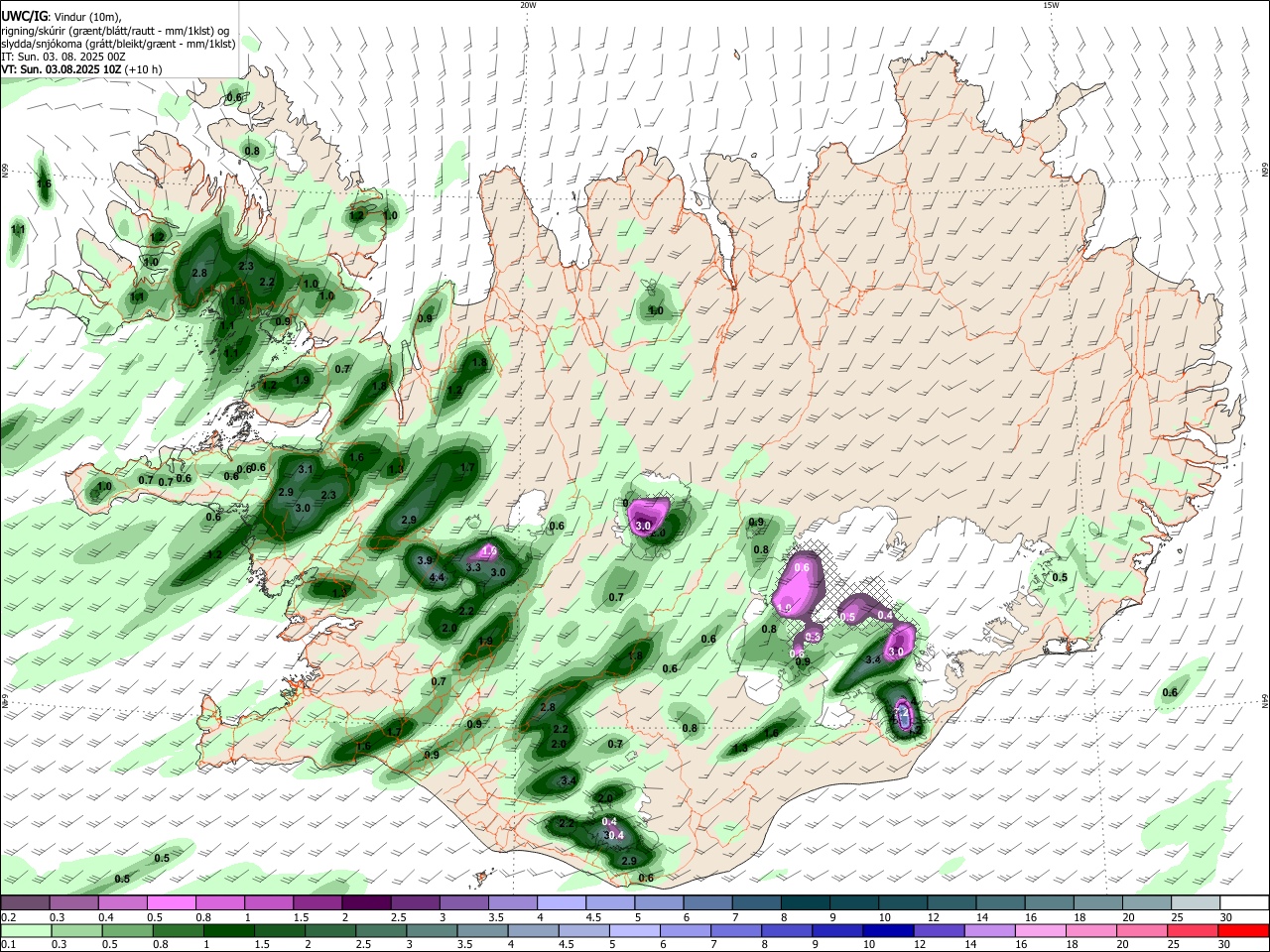Click the white 30 swatch in the top legend row
The image size is (1270, 952).
pos(1244,902)
